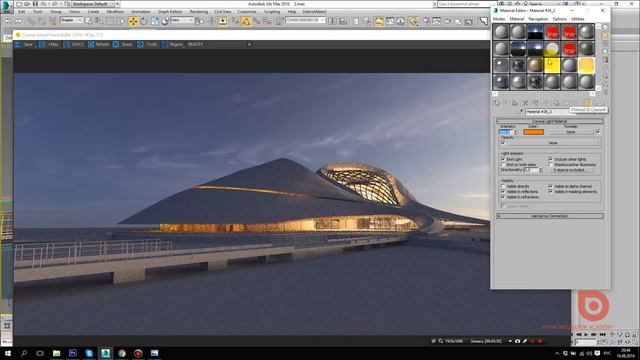Screen dimensions: 640x360
Task: Click the Undo arrow in main toolbar
Action: [8, 21]
